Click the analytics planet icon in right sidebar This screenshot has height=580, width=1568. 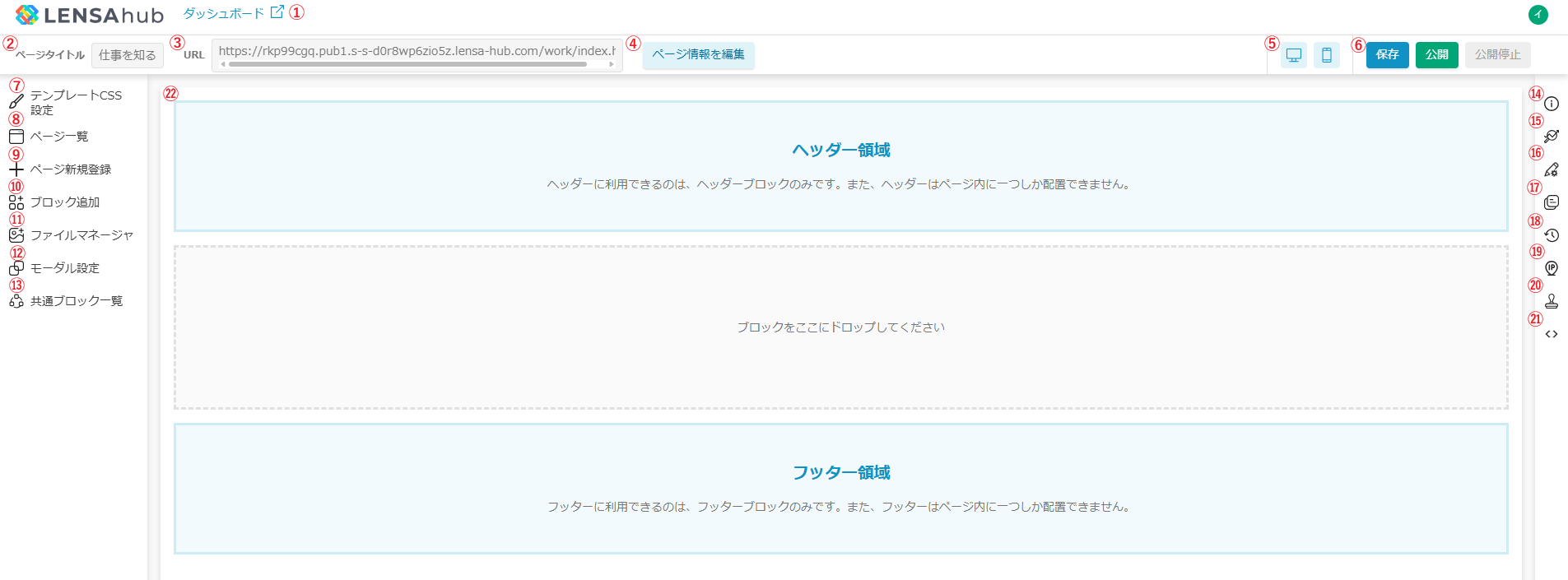1552,137
